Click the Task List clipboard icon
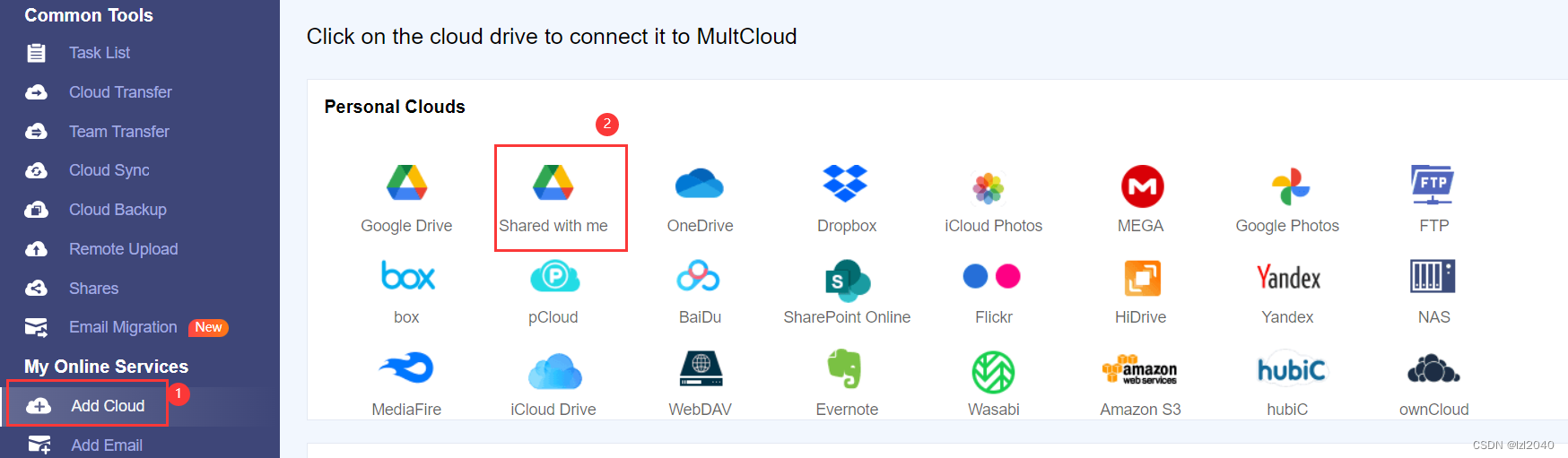The image size is (1568, 458). [x=36, y=54]
